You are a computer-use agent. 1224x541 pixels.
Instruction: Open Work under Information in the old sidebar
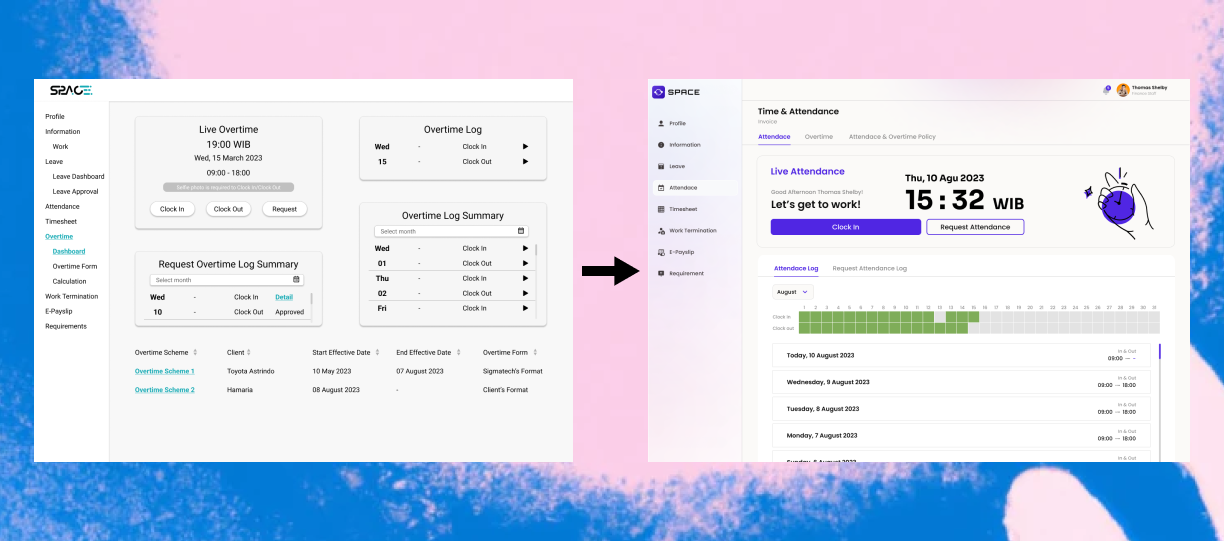click(x=60, y=147)
